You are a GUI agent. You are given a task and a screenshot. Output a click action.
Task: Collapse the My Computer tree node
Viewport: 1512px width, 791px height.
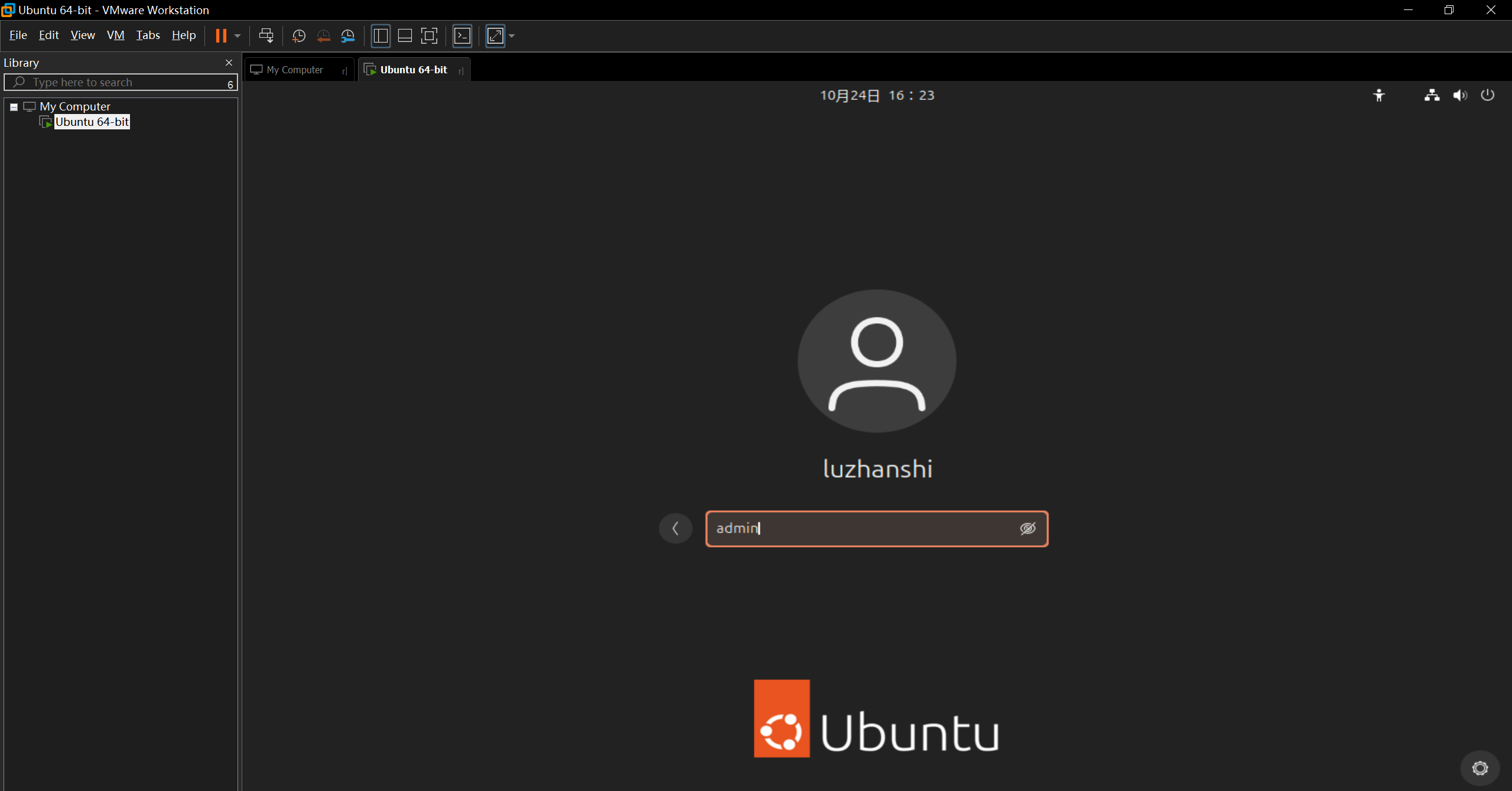(14, 107)
